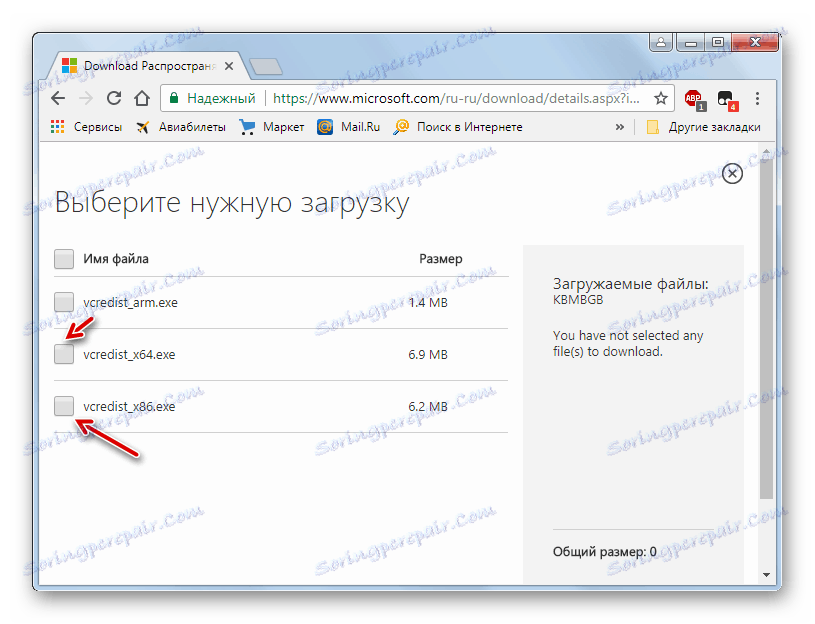The image size is (815, 624).
Task: Open the browser home page
Action: click(x=141, y=98)
